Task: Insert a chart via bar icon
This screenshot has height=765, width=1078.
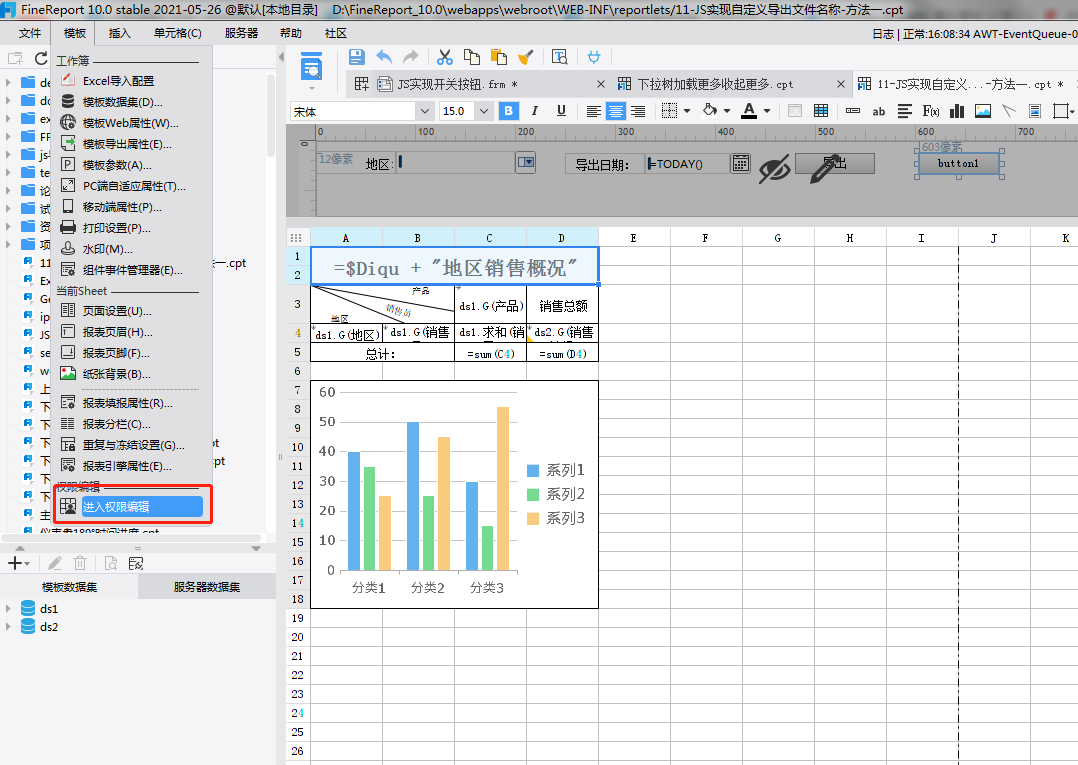Action: tap(956, 111)
